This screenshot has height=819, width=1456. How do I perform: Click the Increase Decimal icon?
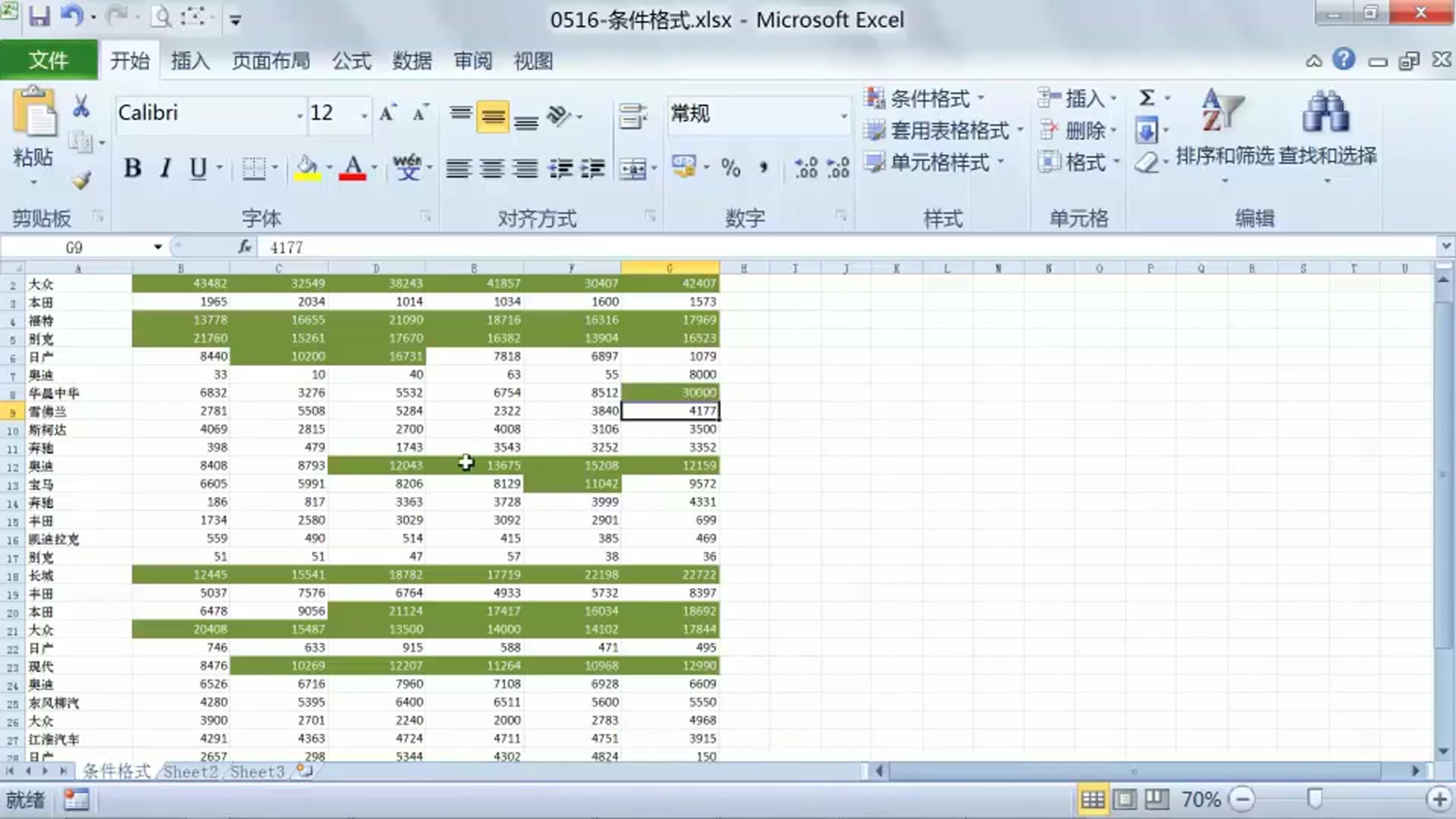[805, 168]
